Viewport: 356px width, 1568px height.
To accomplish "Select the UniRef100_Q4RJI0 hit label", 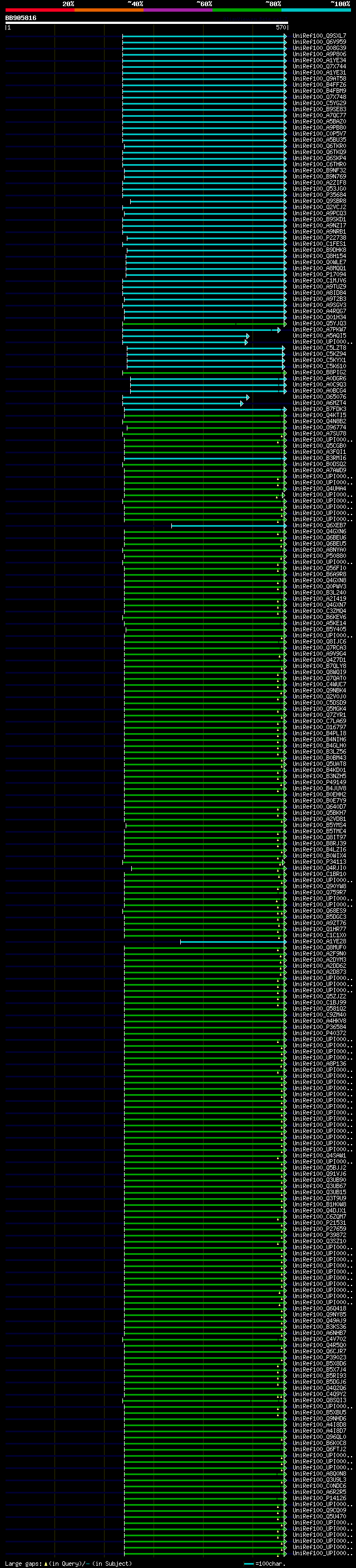I will pyautogui.click(x=319, y=869).
